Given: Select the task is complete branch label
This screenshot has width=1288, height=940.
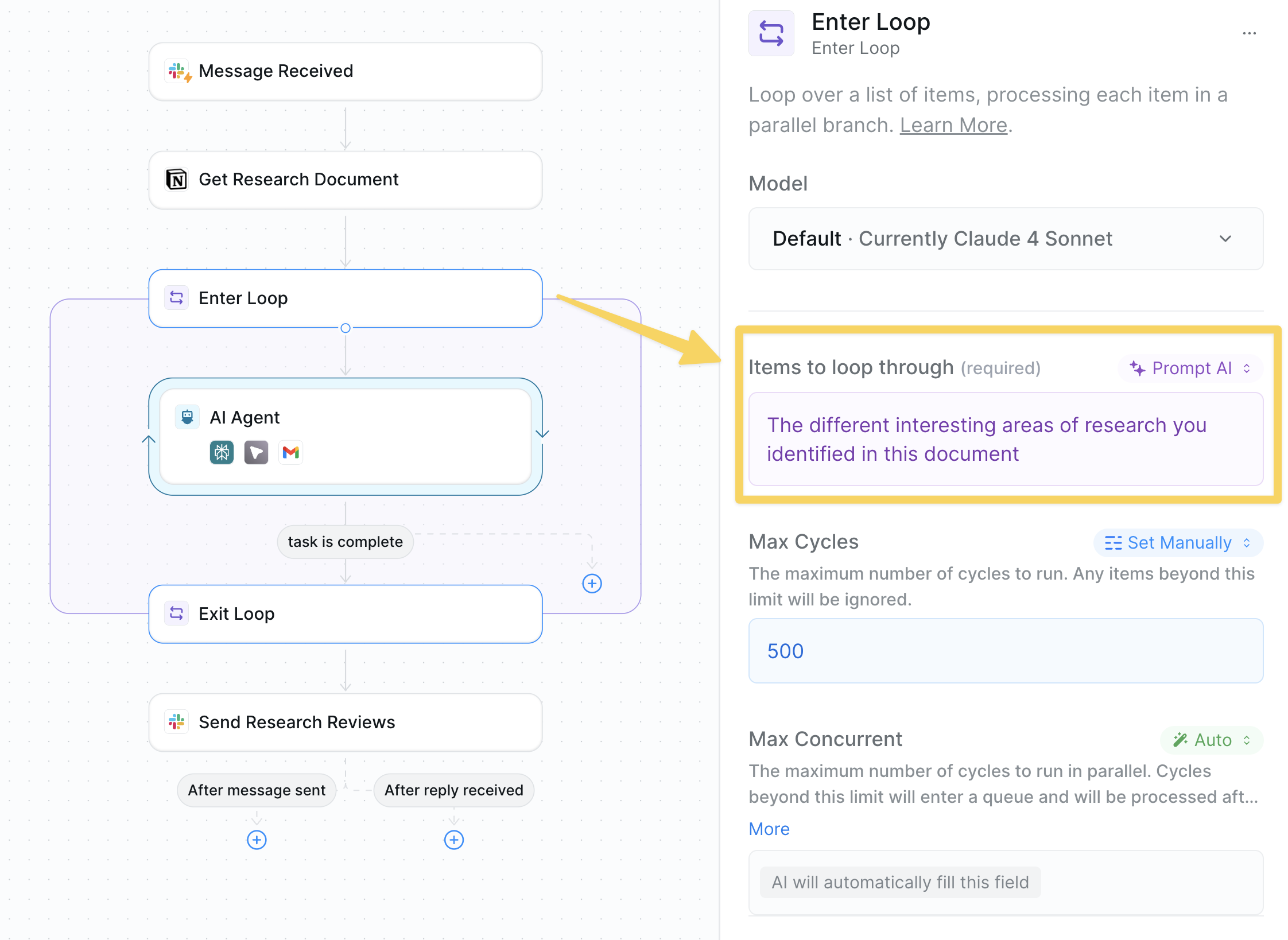Looking at the screenshot, I should coord(345,542).
